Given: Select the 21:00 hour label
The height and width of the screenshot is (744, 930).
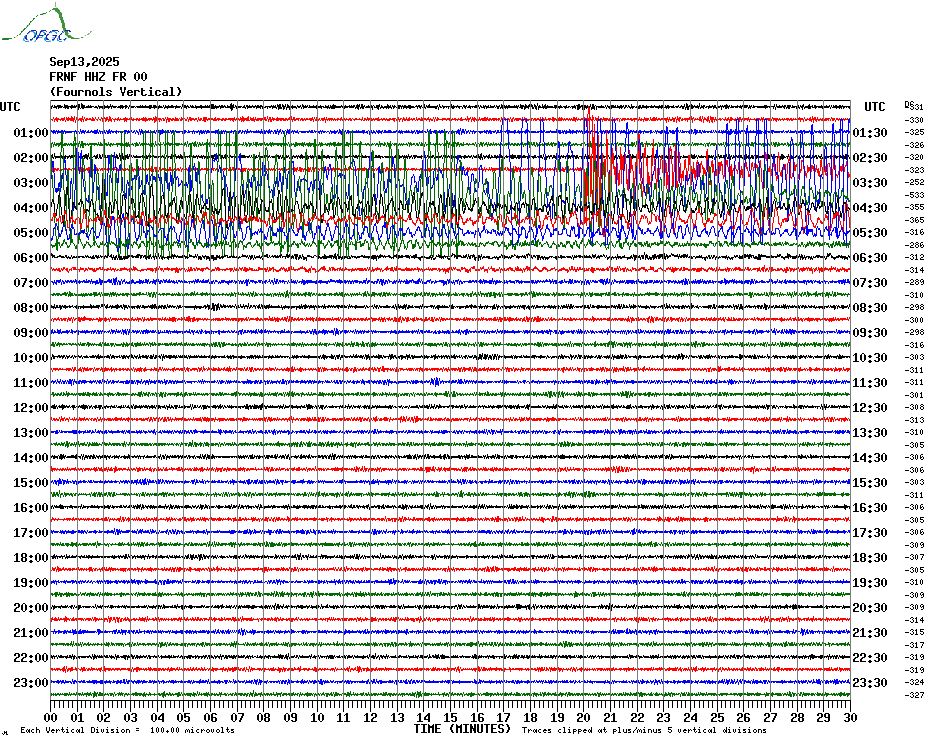Looking at the screenshot, I should pos(31,632).
